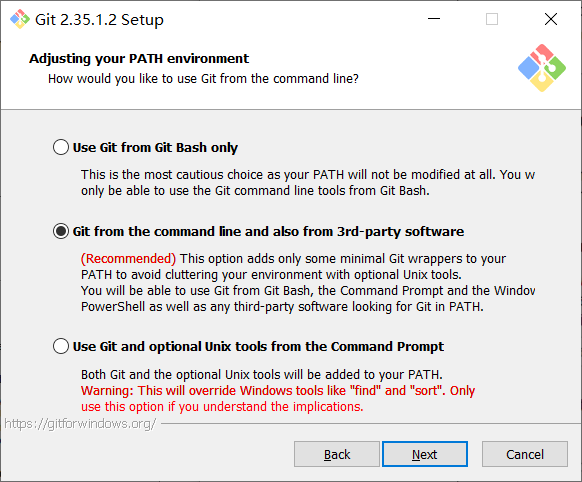Cancel the Git installation
Image resolution: width=582 pixels, height=482 pixels.
pos(525,454)
